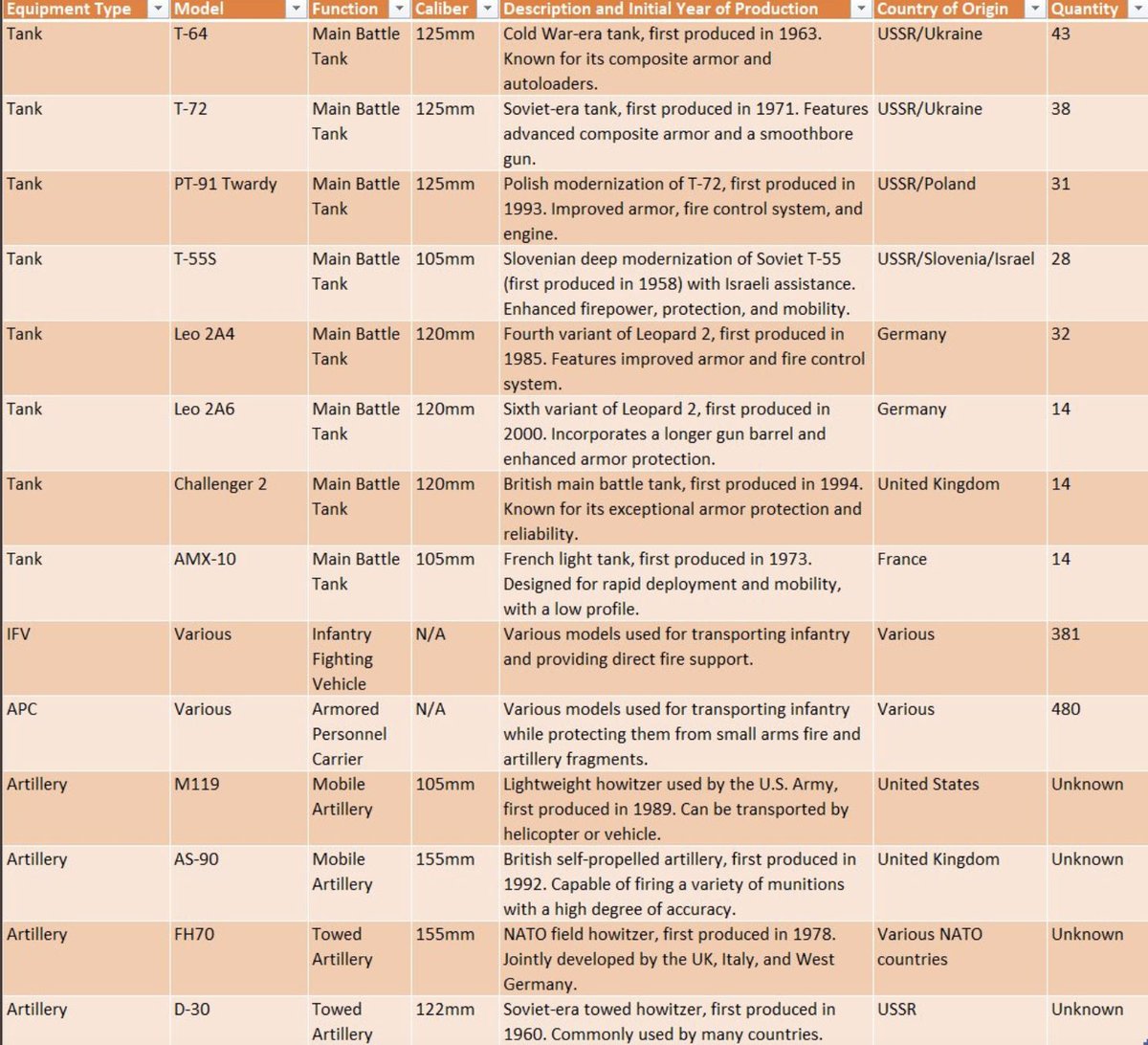The image size is (1148, 1045).
Task: Select the Infantry Fighting Vehicle function cell
Action: (360, 658)
